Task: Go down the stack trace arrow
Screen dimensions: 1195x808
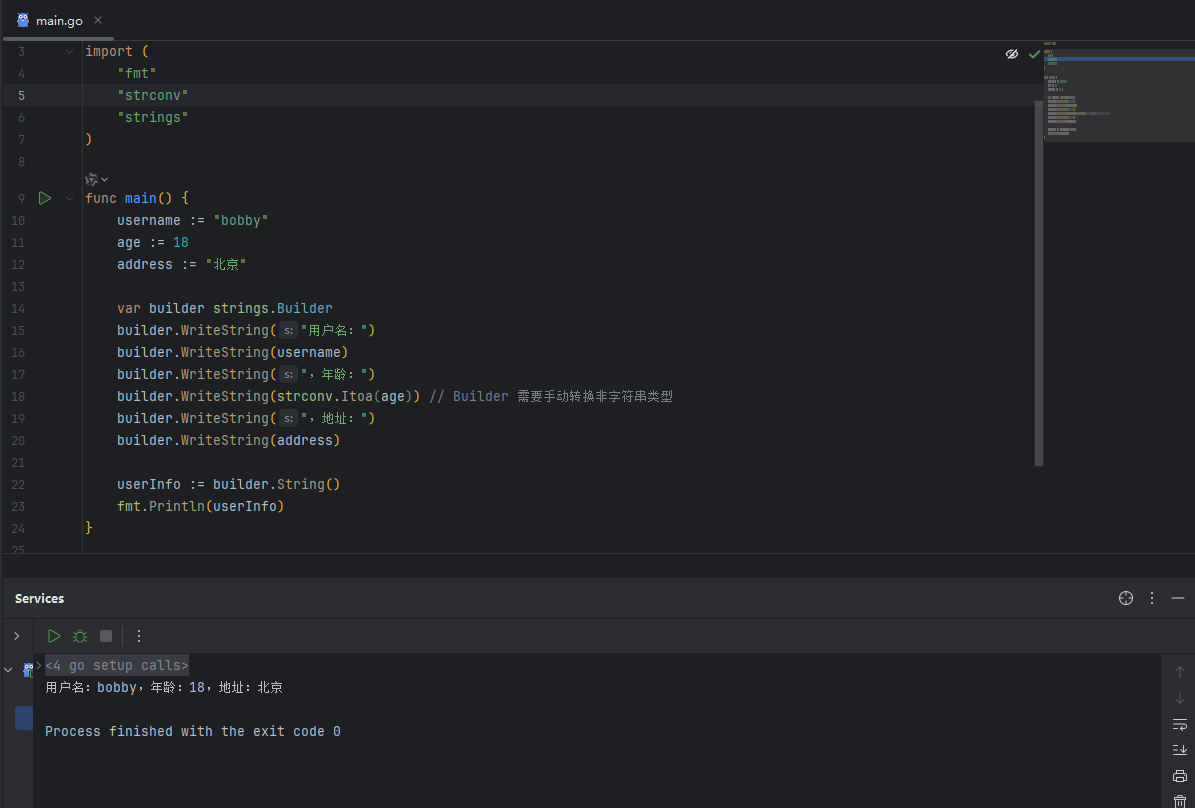Action: pos(1180,697)
